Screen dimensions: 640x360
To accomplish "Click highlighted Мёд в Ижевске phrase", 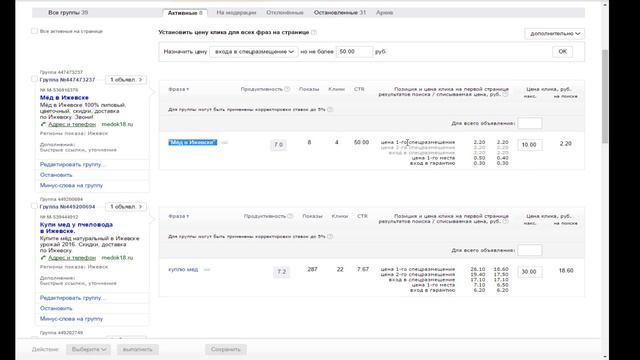I will [193, 142].
